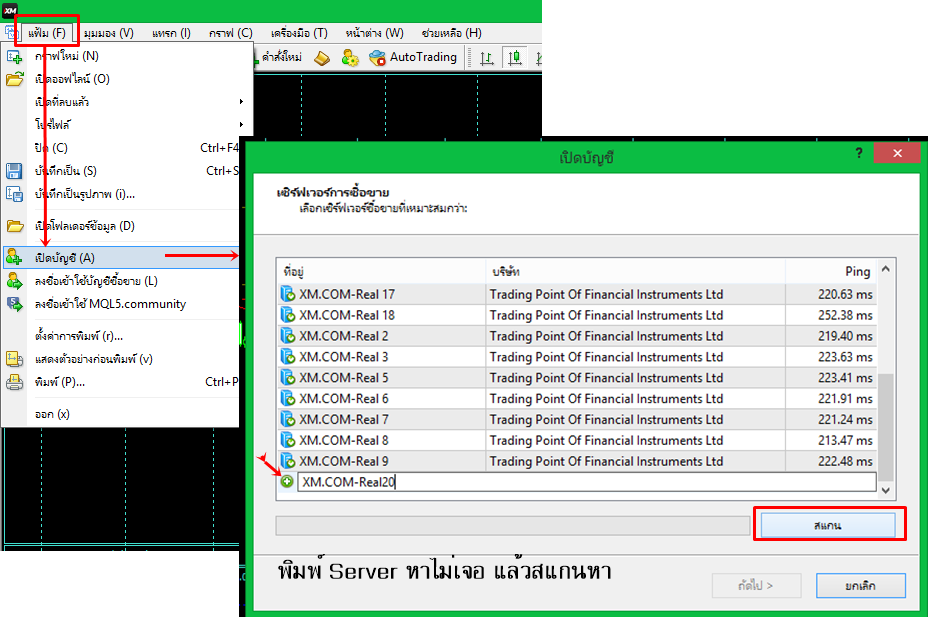
Task: Click the company cell in the XM.COM-Real 9 row
Action: click(x=635, y=461)
